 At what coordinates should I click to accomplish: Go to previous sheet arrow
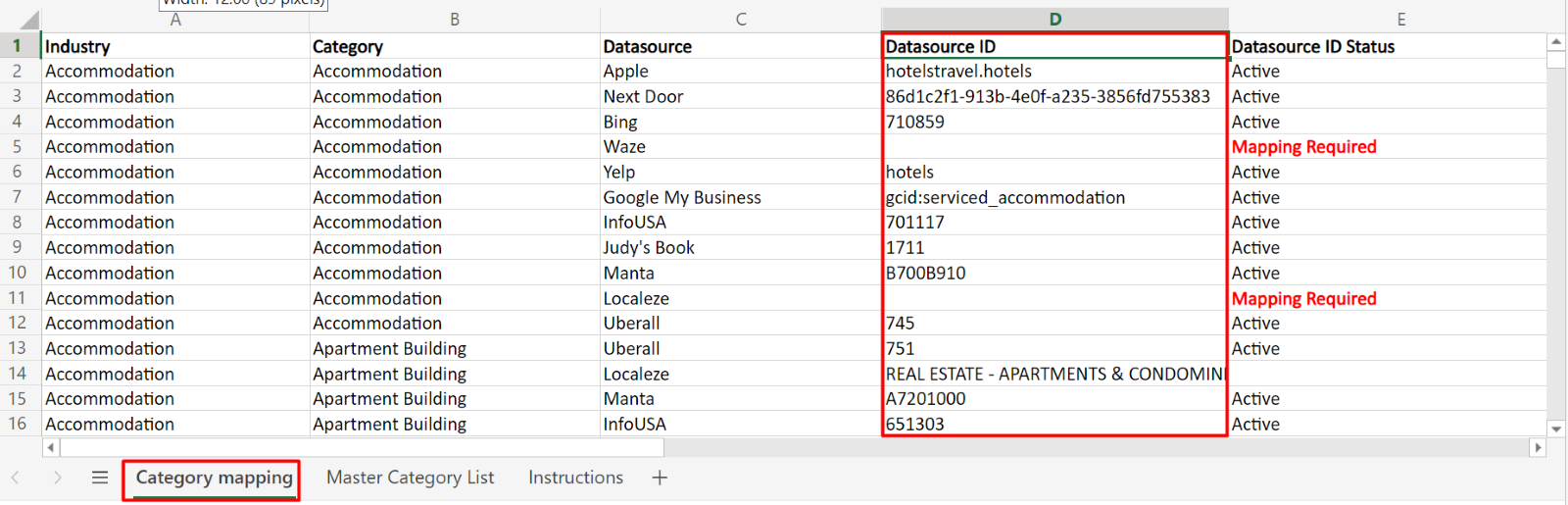coord(16,478)
